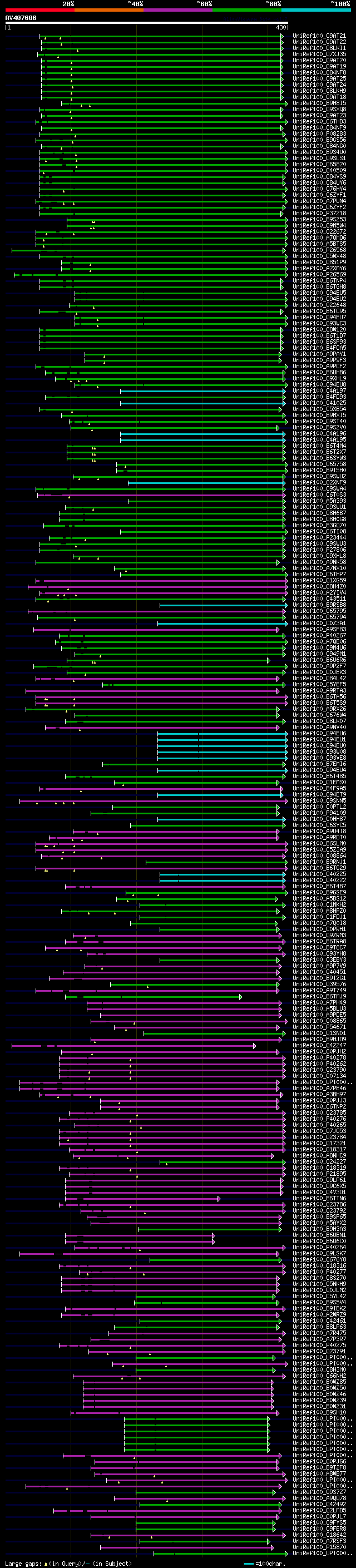The image size is (356, 1568).
Task: Select hit label UniRef100_Q76HY4
Action: tap(319, 189)
